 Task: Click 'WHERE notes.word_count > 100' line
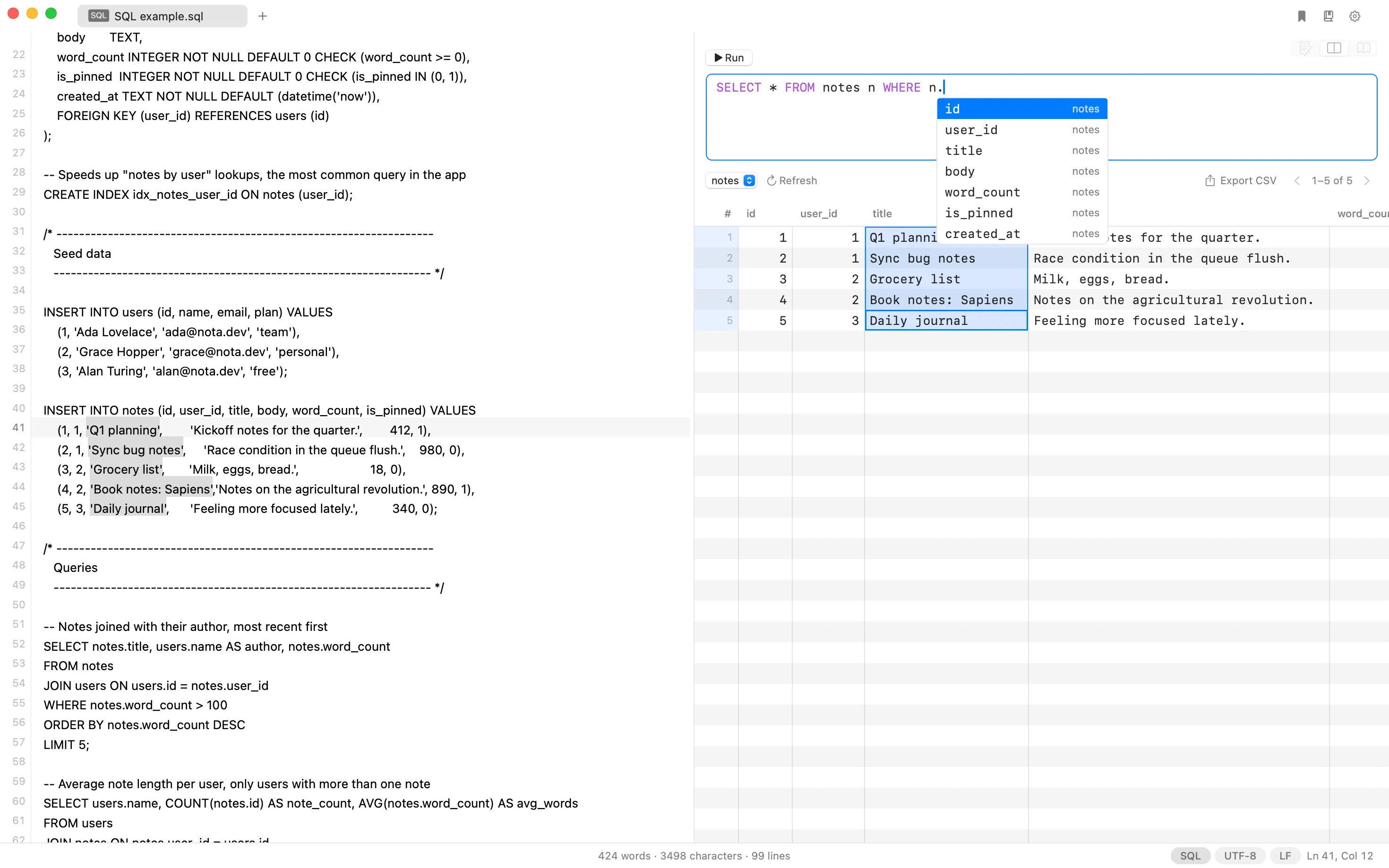(x=136, y=706)
